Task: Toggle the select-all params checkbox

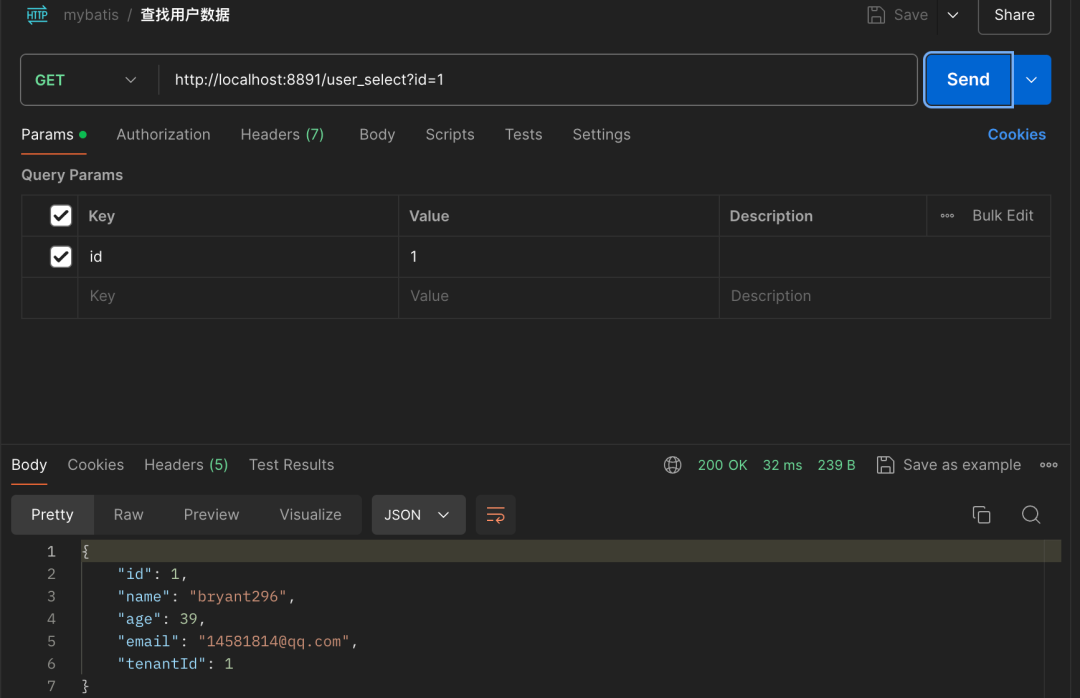Action: [x=61, y=216]
